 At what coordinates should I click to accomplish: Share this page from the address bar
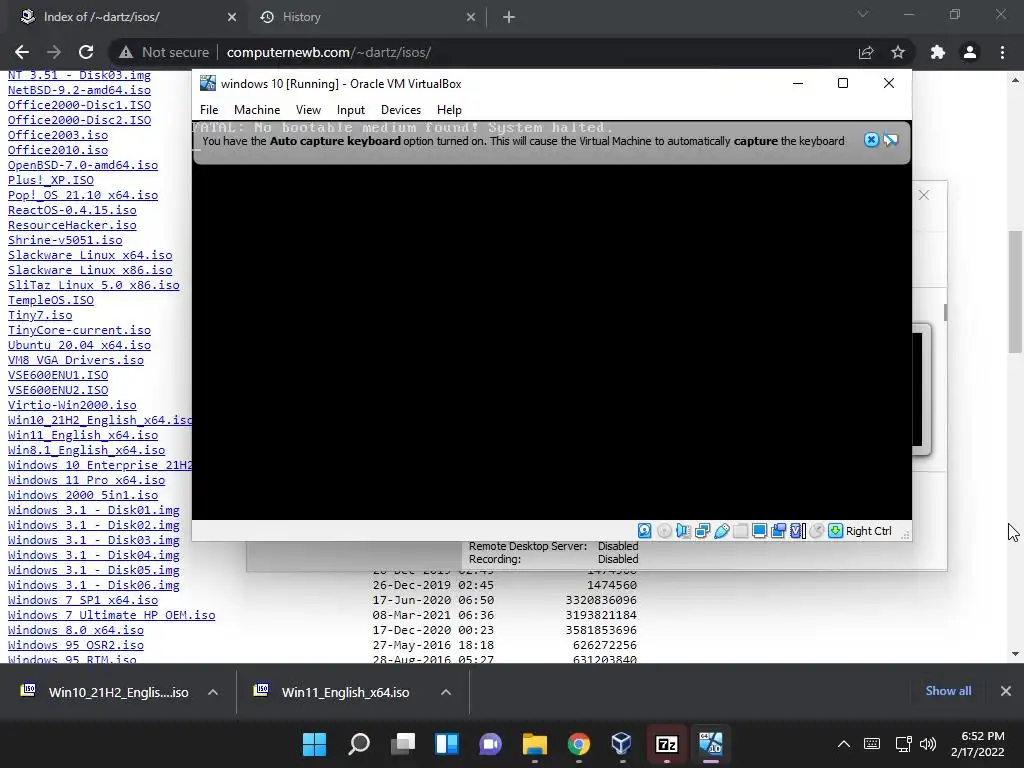coord(866,52)
